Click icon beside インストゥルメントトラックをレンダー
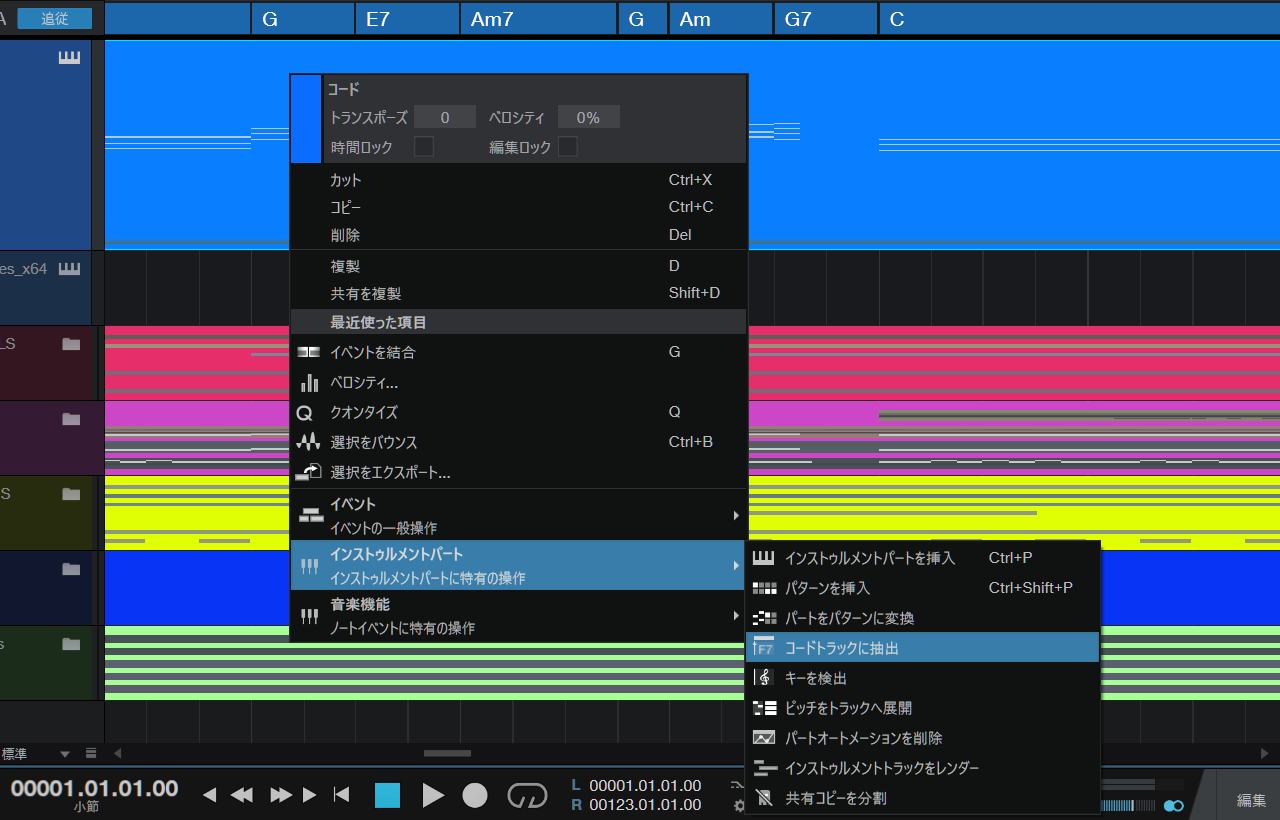This screenshot has height=820, width=1280. [764, 768]
